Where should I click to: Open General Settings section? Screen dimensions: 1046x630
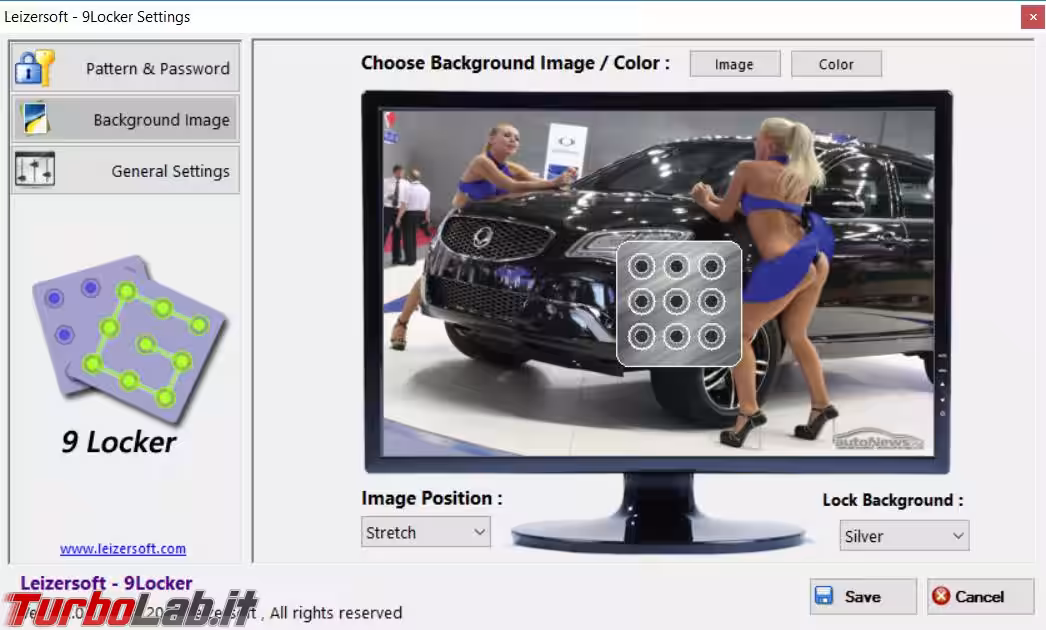point(125,171)
